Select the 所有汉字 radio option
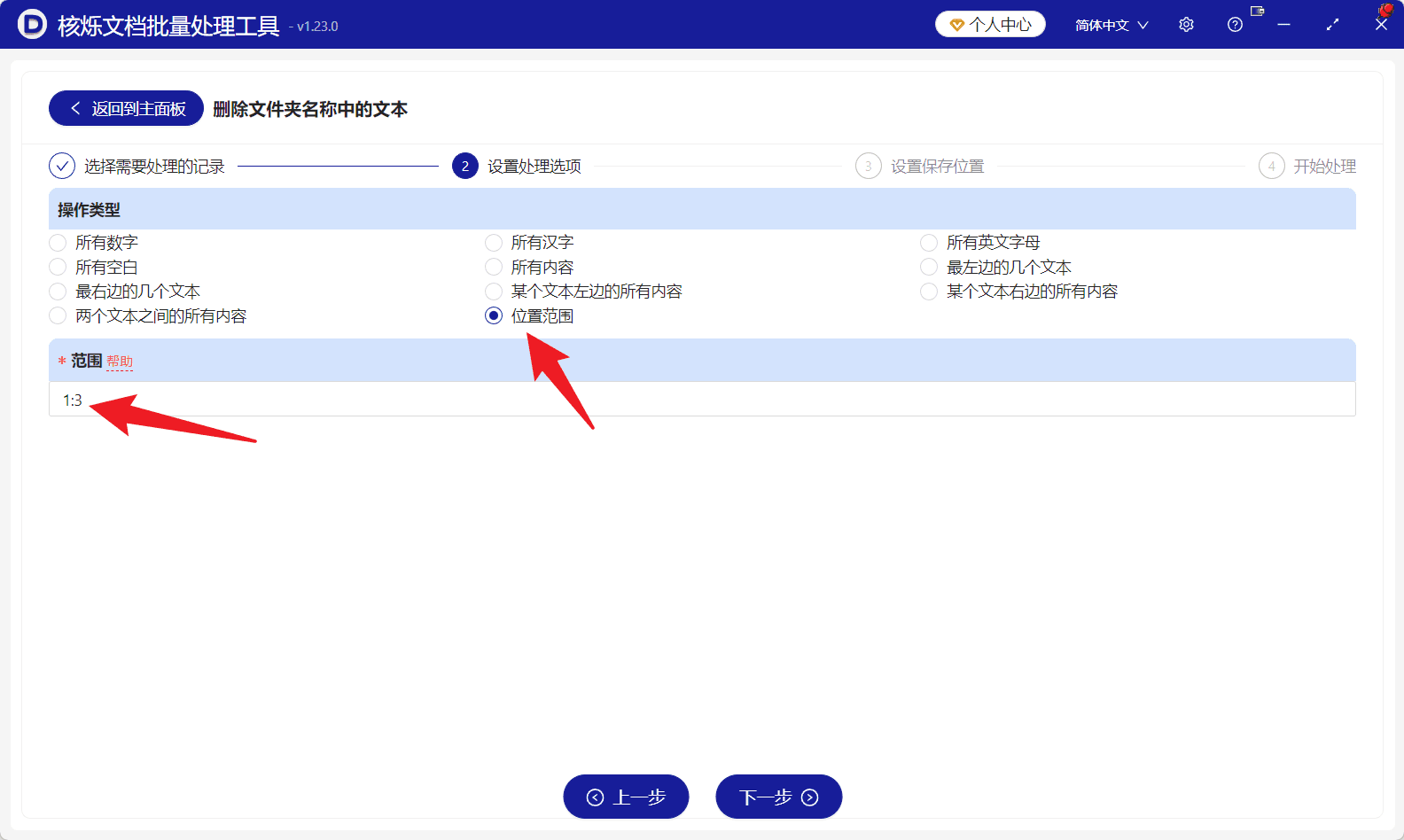 [494, 243]
